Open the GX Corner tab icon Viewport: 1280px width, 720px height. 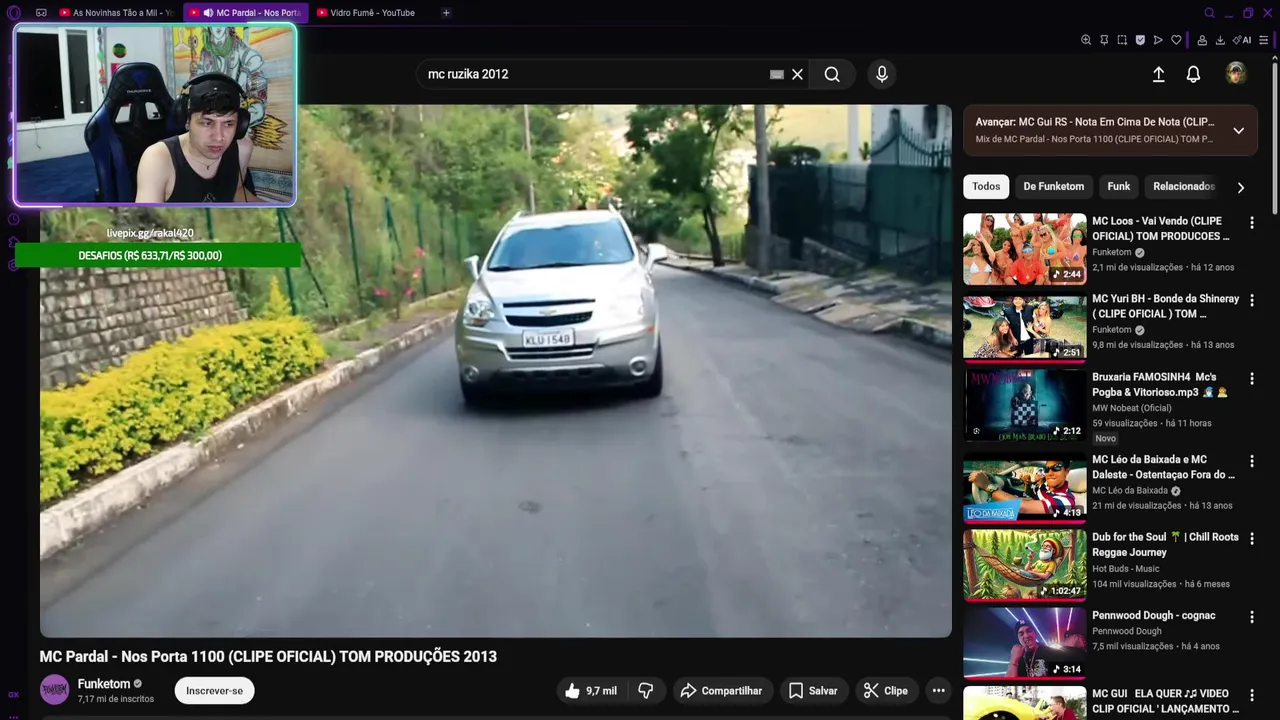[x=41, y=13]
